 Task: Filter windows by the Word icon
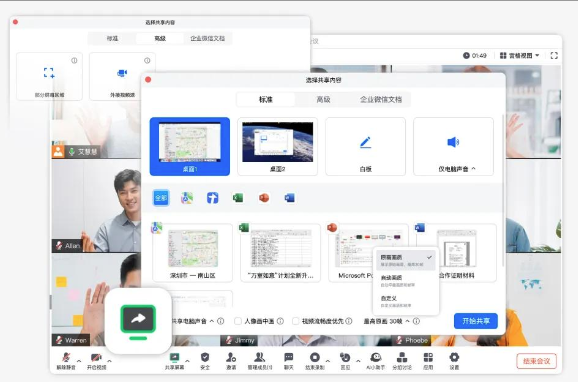point(290,198)
